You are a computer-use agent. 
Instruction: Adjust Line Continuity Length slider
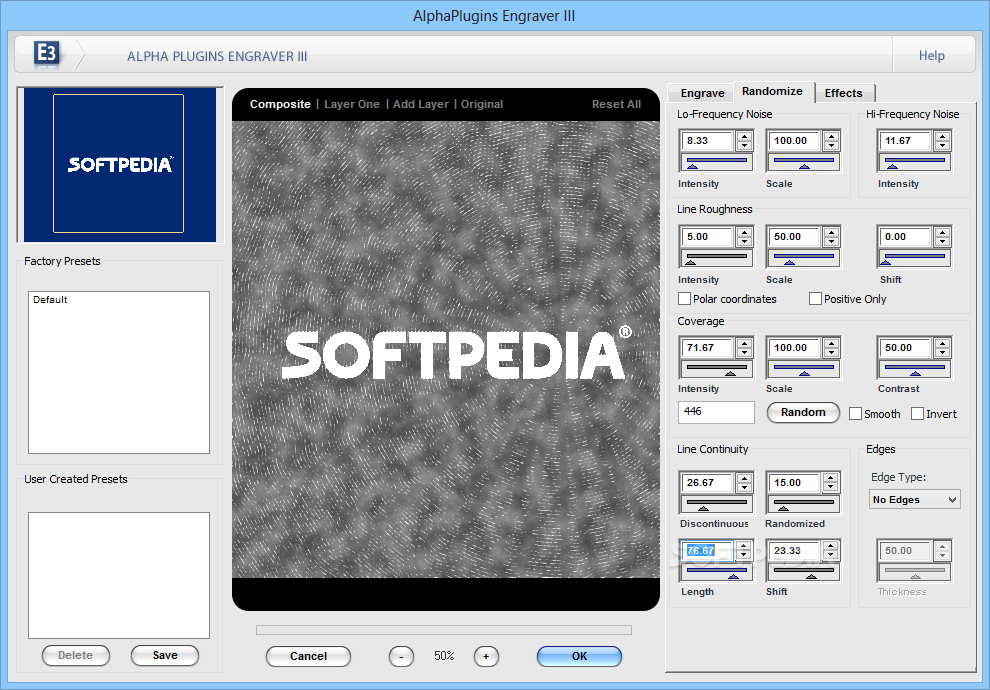tap(717, 573)
